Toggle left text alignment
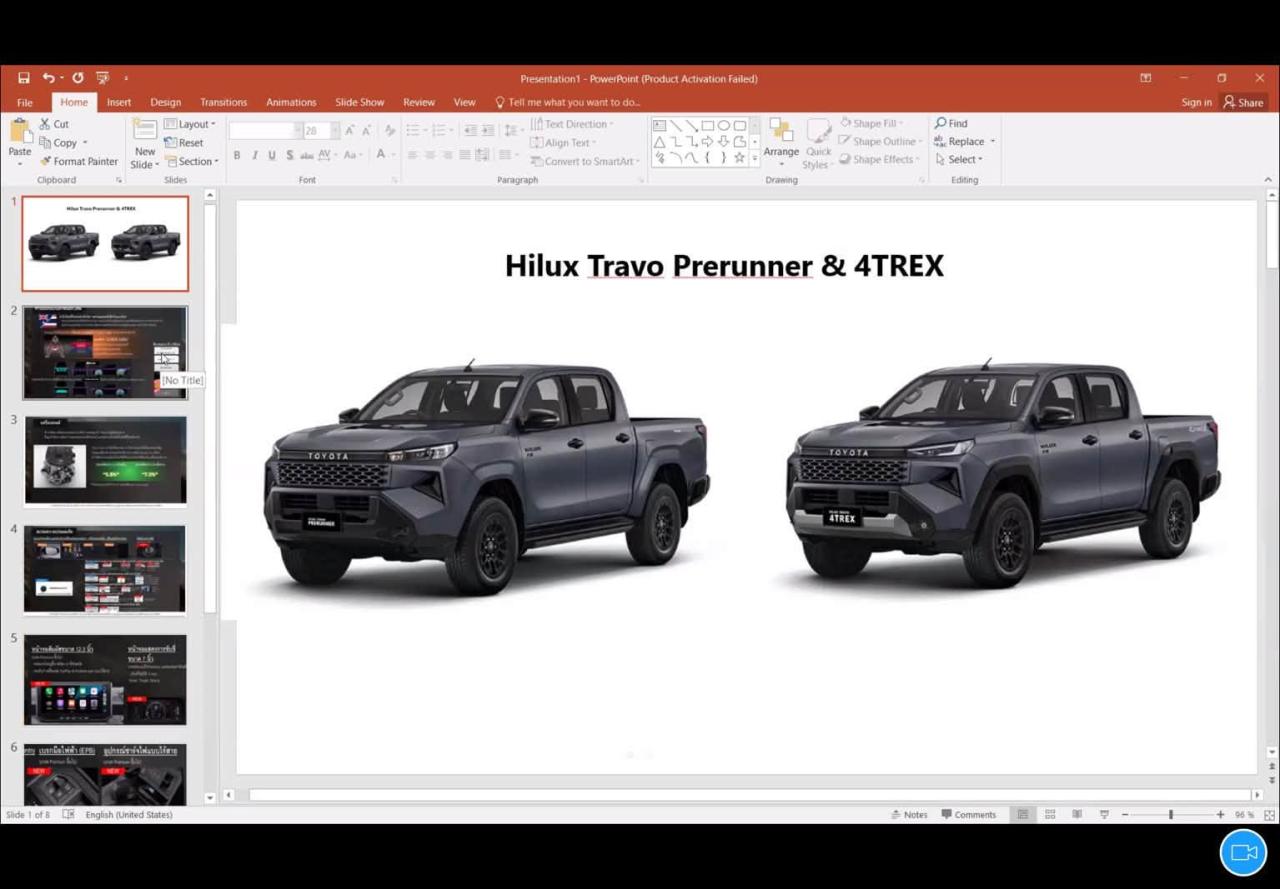1280x889 pixels. coord(412,155)
